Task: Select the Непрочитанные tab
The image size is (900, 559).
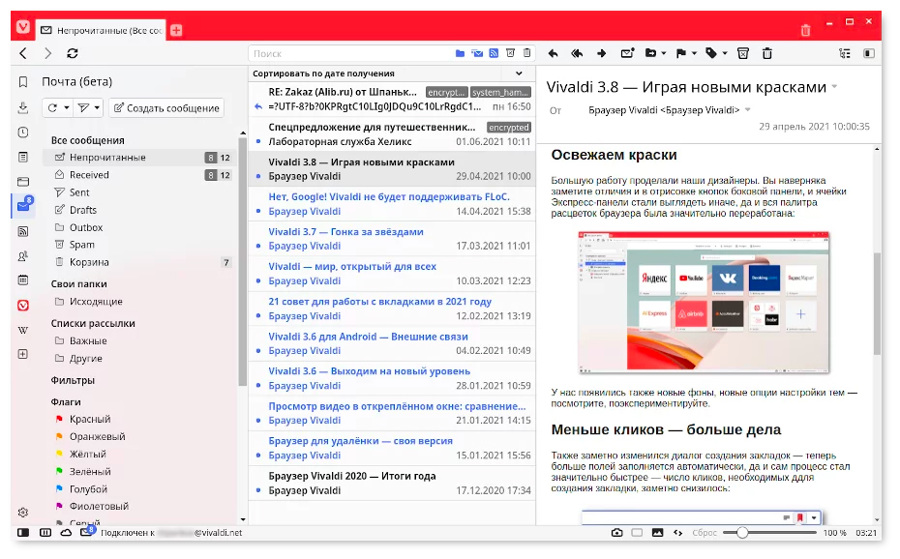Action: point(102,30)
